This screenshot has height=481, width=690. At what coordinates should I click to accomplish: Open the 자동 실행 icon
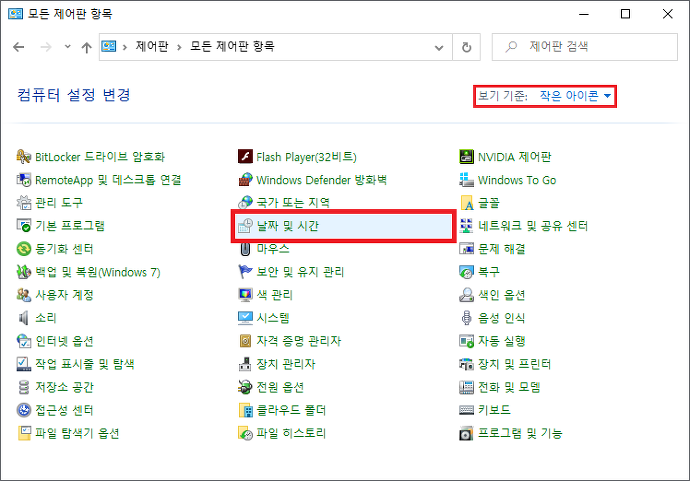tap(466, 341)
